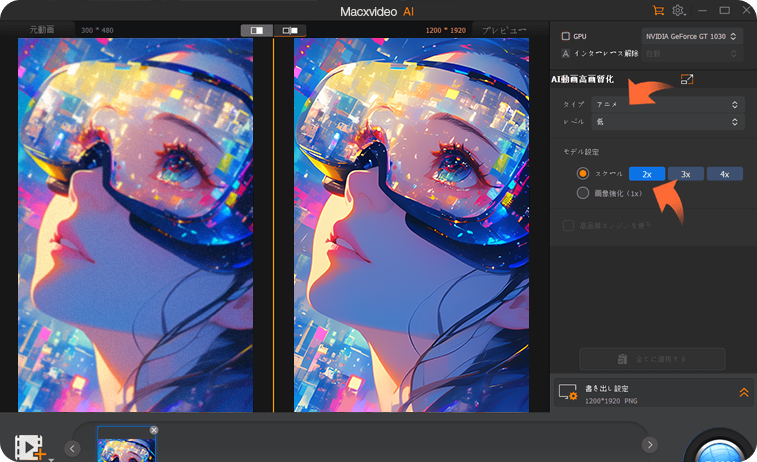Go to the next filmstrip item
This screenshot has width=757, height=462.
(650, 445)
